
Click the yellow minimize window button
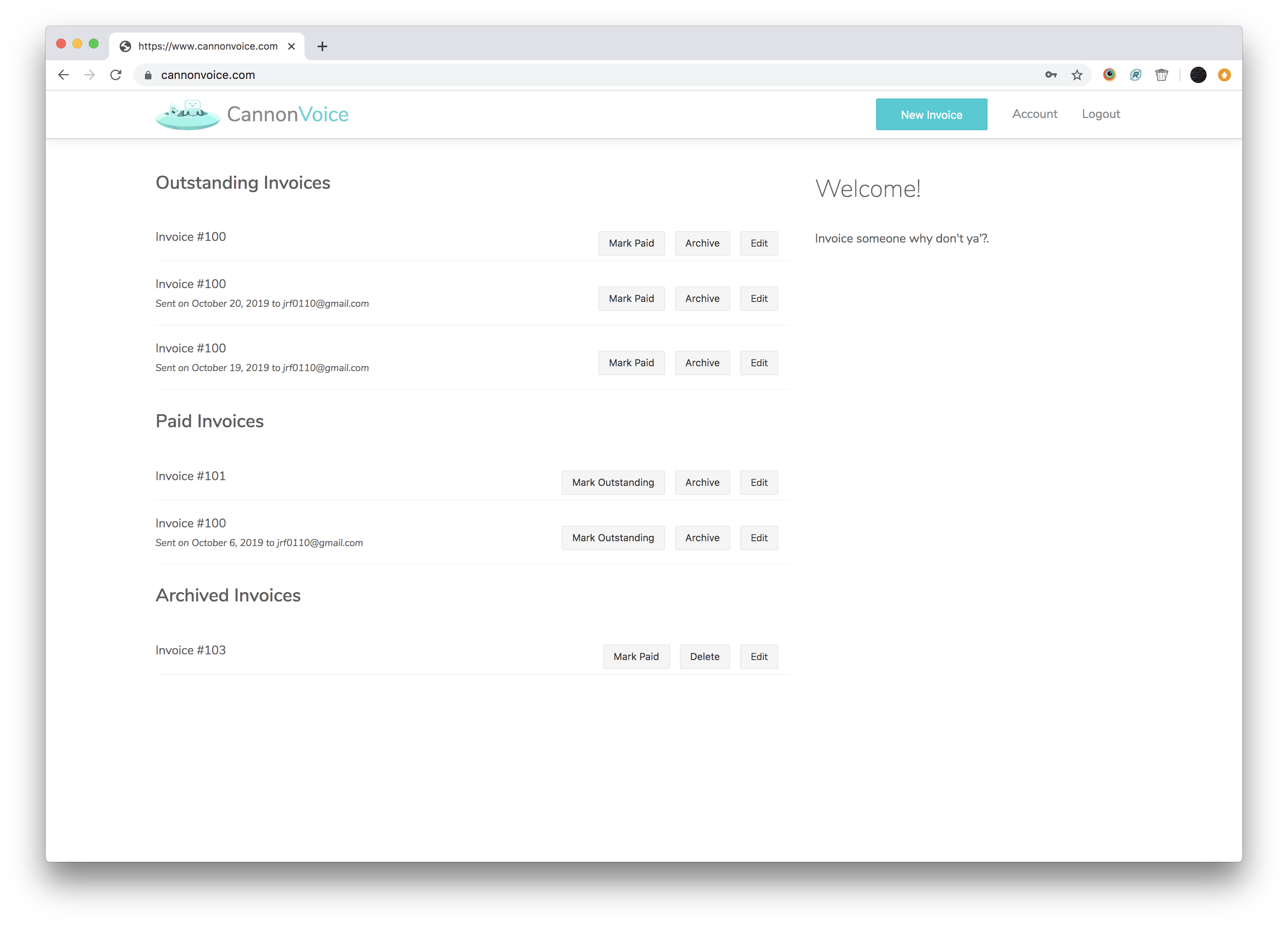[77, 44]
